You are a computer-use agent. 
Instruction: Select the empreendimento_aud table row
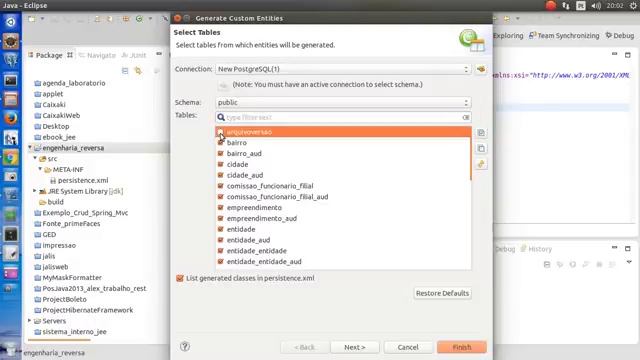tap(343, 218)
